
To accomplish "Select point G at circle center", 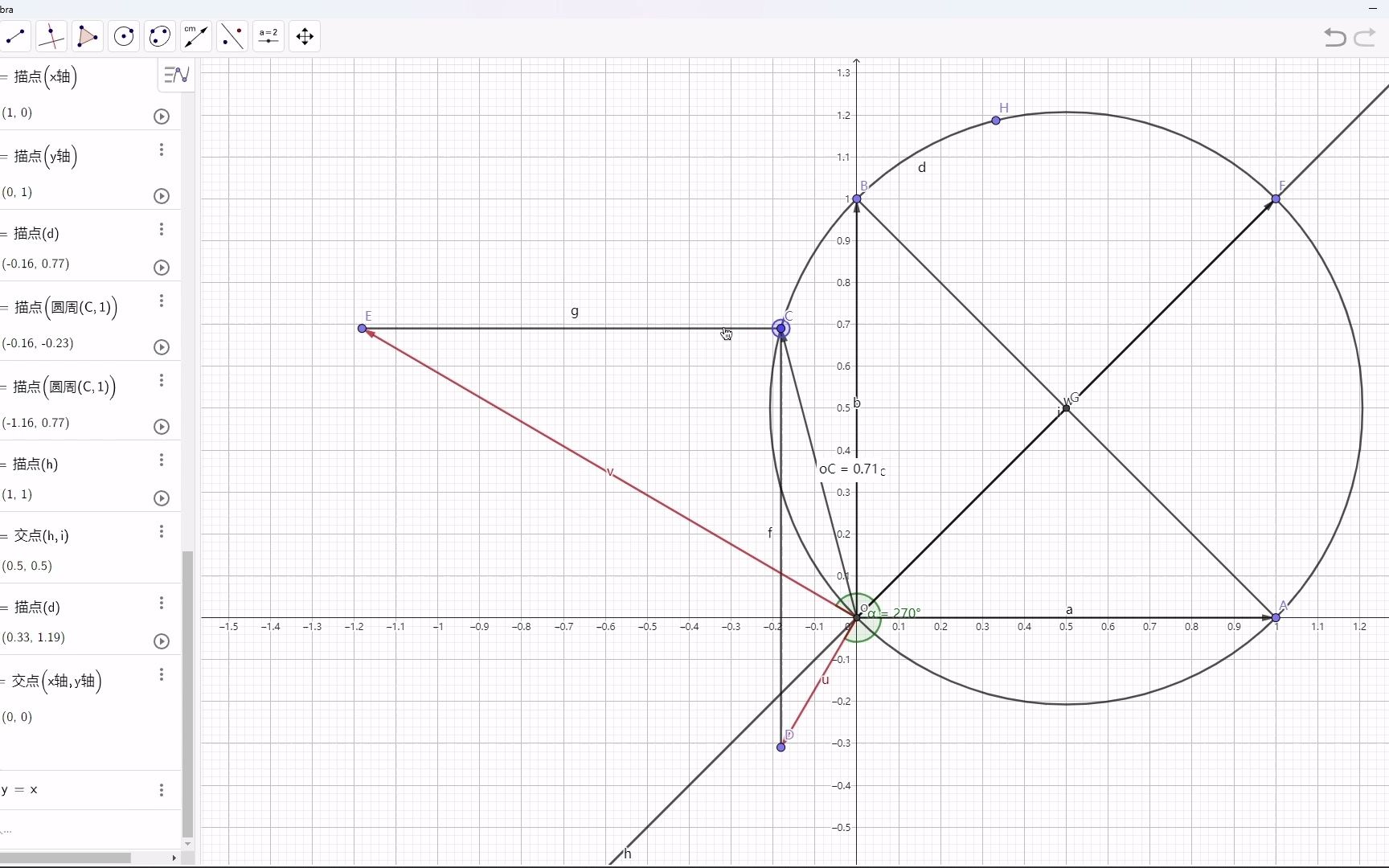I will point(1067,408).
